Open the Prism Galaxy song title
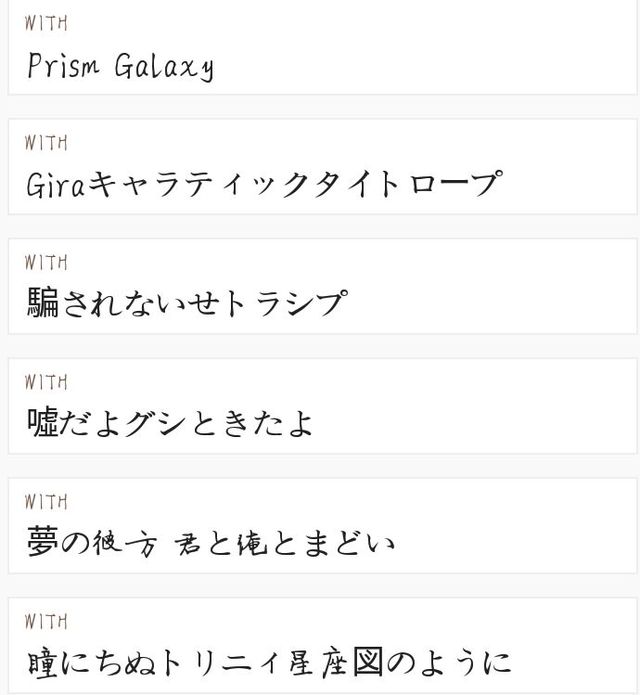The width and height of the screenshot is (640, 695). tap(121, 66)
